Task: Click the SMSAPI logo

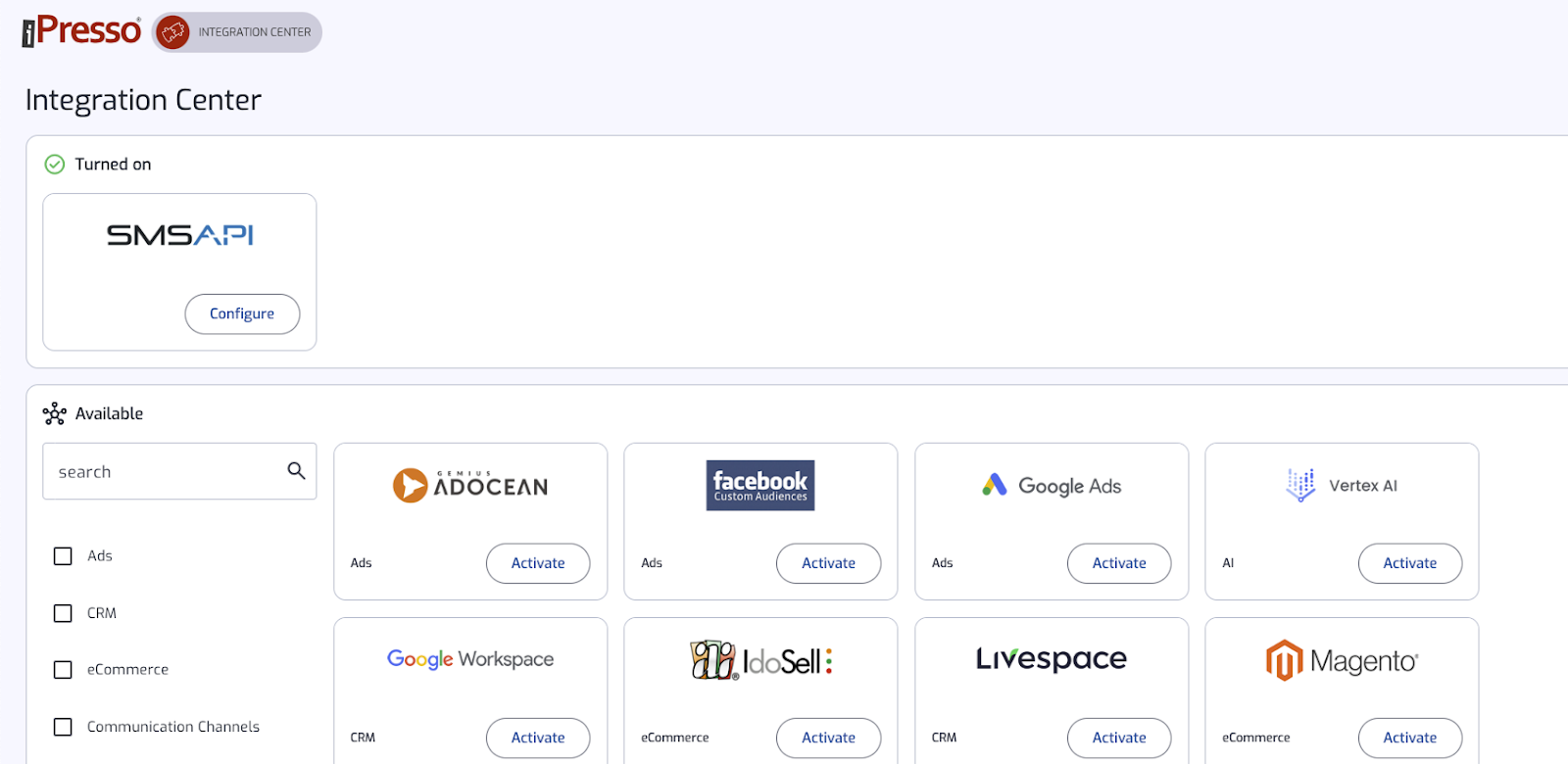Action: coord(180,235)
